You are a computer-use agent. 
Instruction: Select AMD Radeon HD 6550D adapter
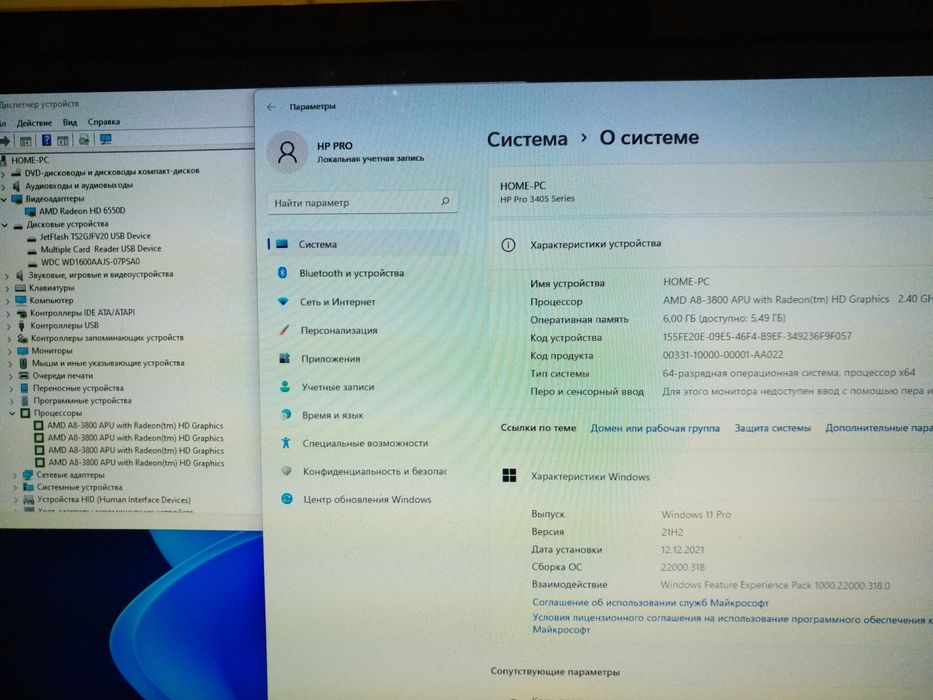82,211
